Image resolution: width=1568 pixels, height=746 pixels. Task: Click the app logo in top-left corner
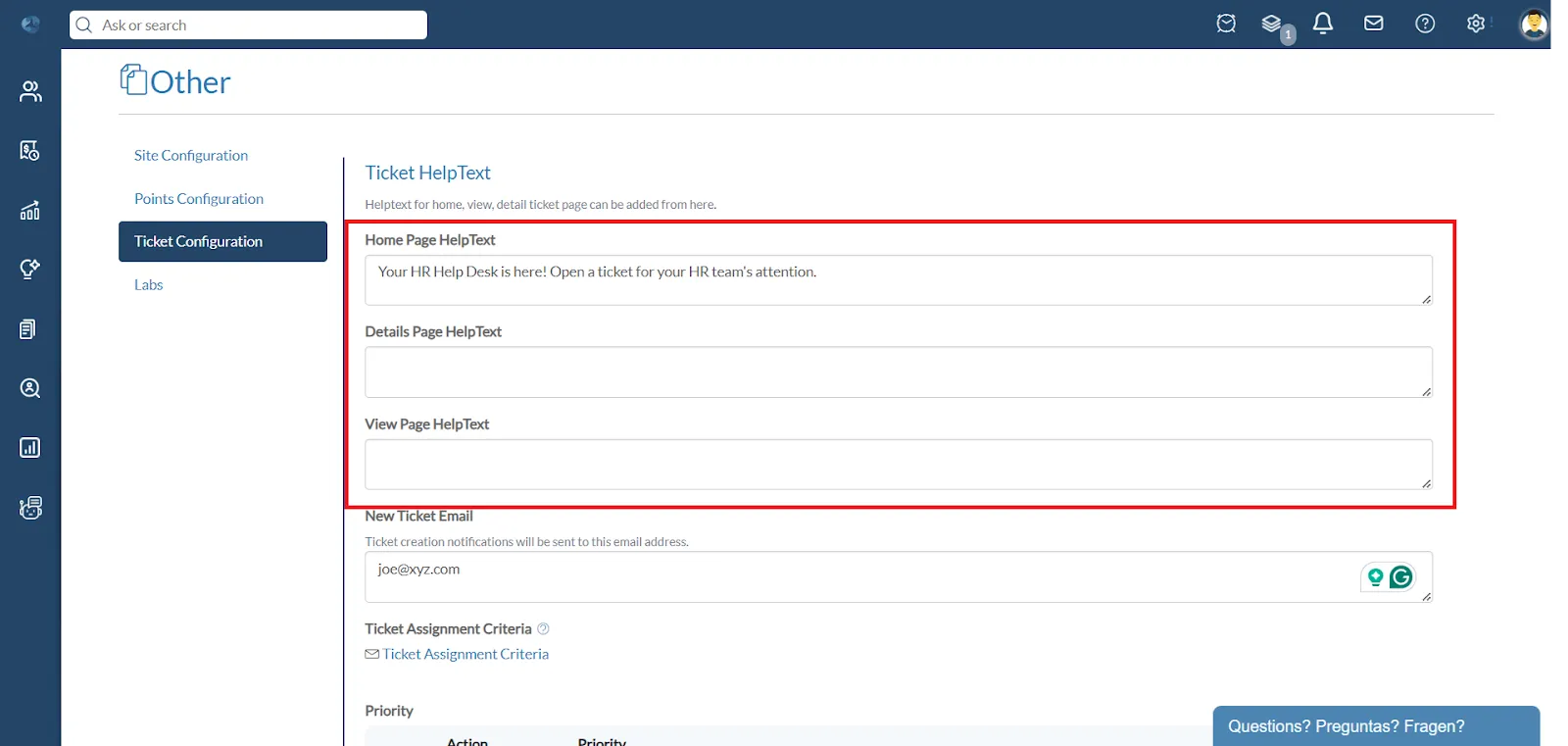tap(30, 25)
